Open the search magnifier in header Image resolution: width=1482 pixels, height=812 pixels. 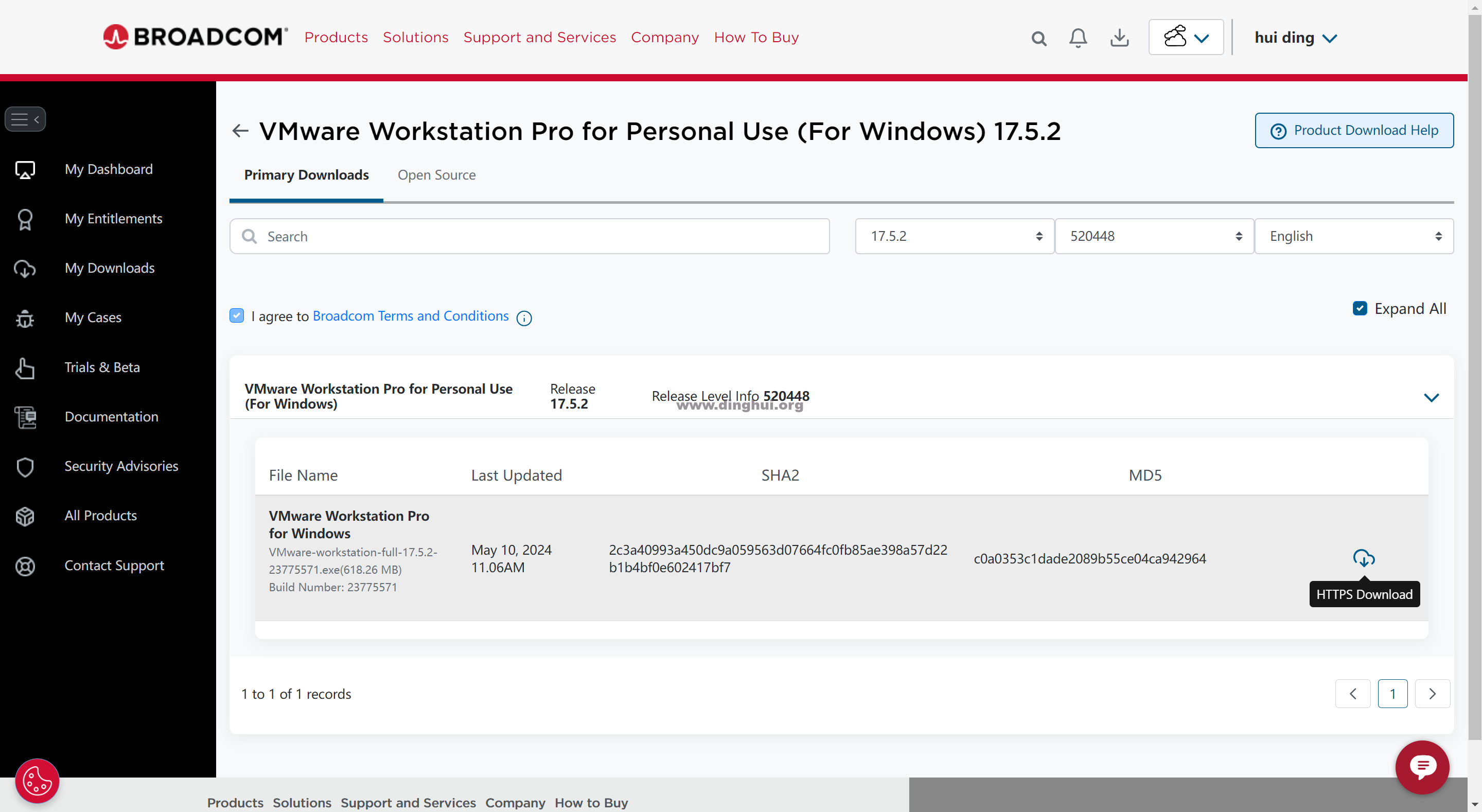click(1038, 39)
